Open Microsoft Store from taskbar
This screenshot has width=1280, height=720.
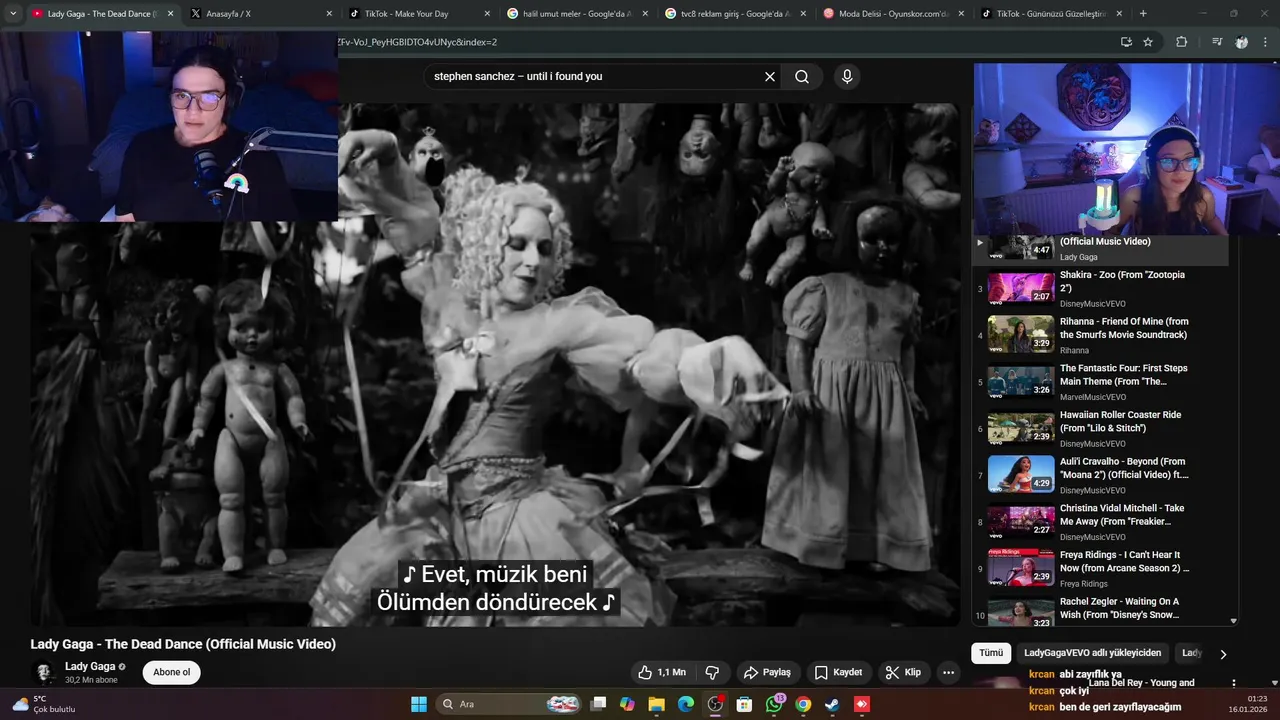point(744,704)
